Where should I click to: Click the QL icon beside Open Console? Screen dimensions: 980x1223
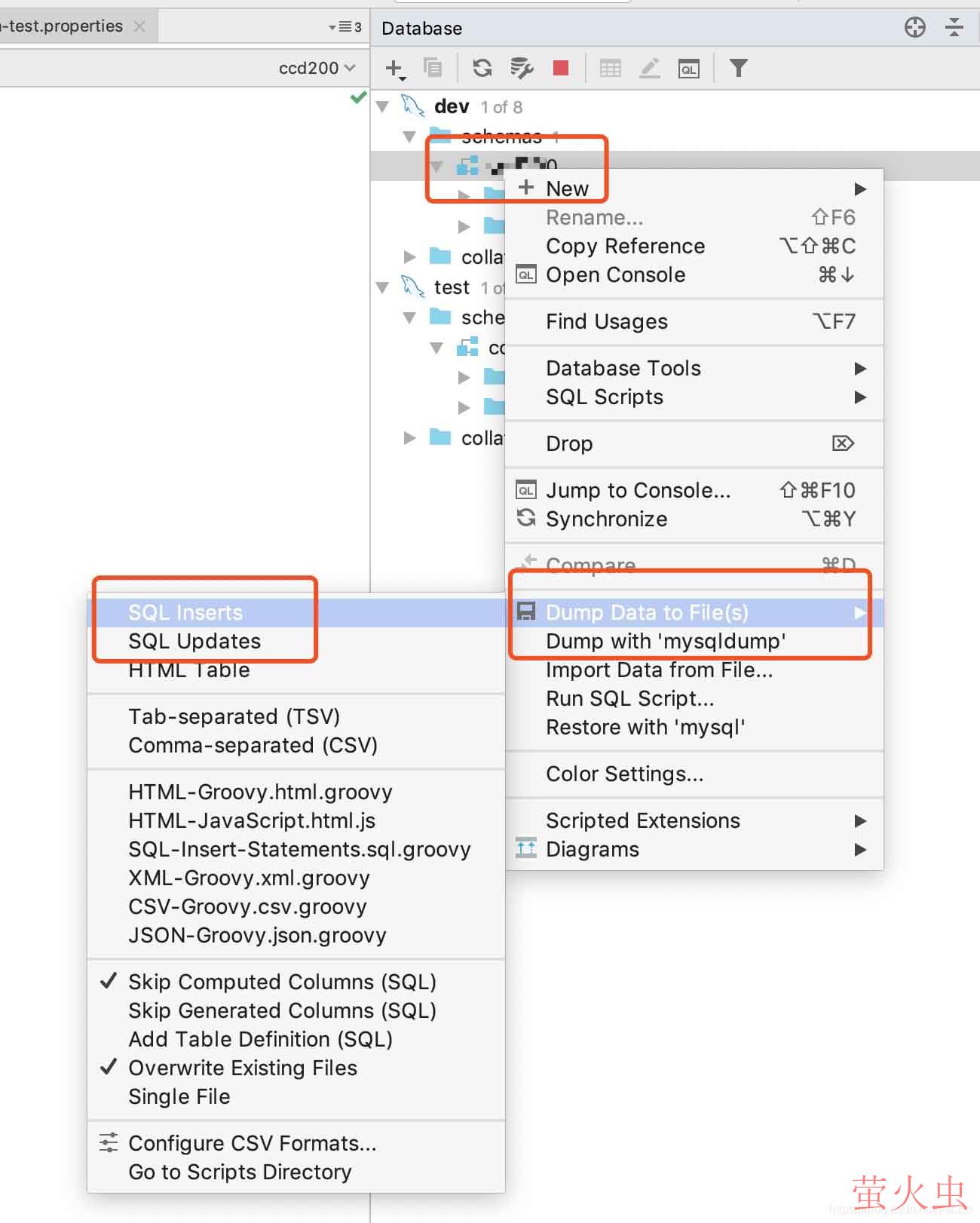click(526, 274)
